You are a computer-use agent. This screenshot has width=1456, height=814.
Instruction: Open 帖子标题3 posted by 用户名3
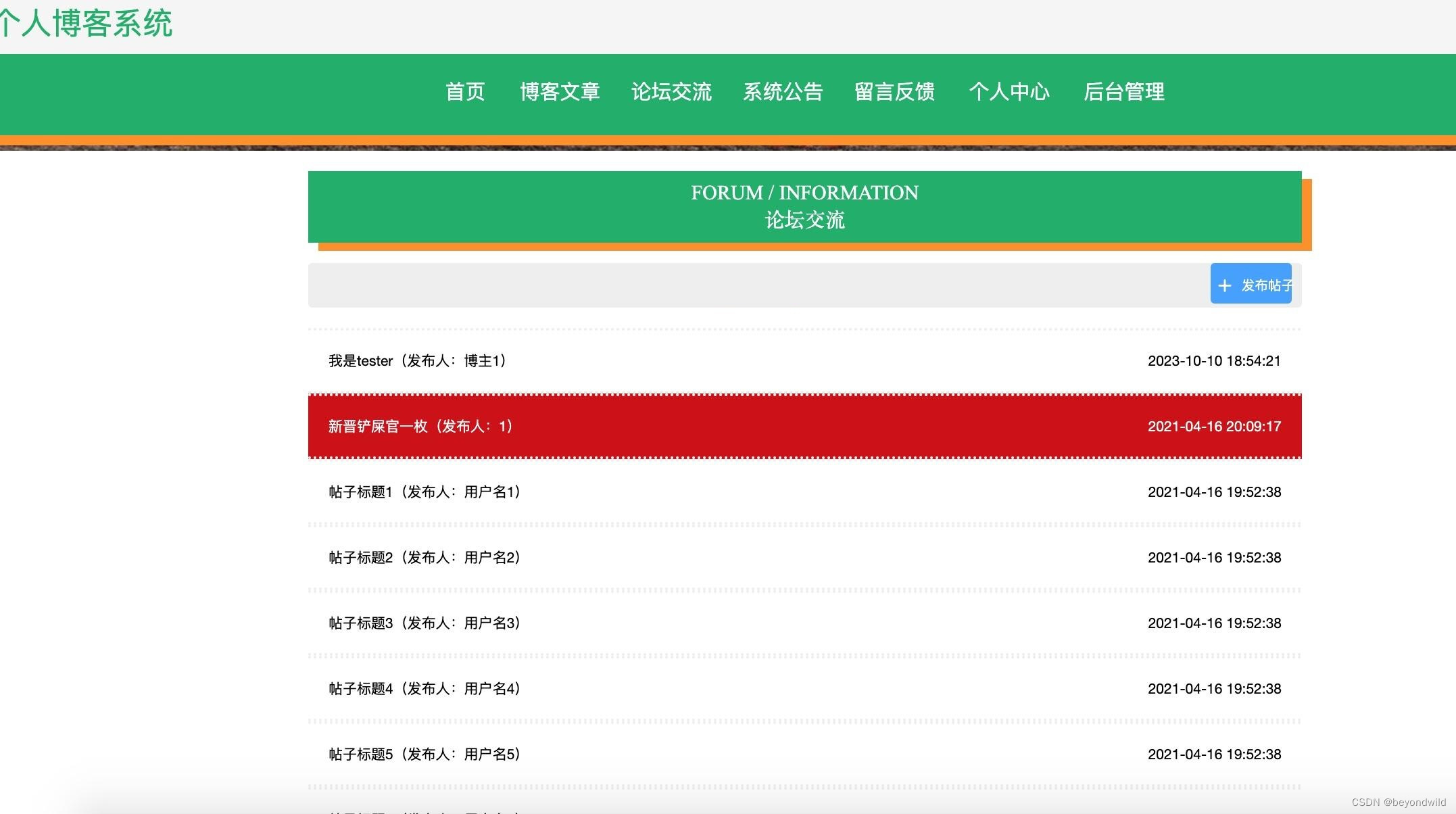(x=422, y=623)
